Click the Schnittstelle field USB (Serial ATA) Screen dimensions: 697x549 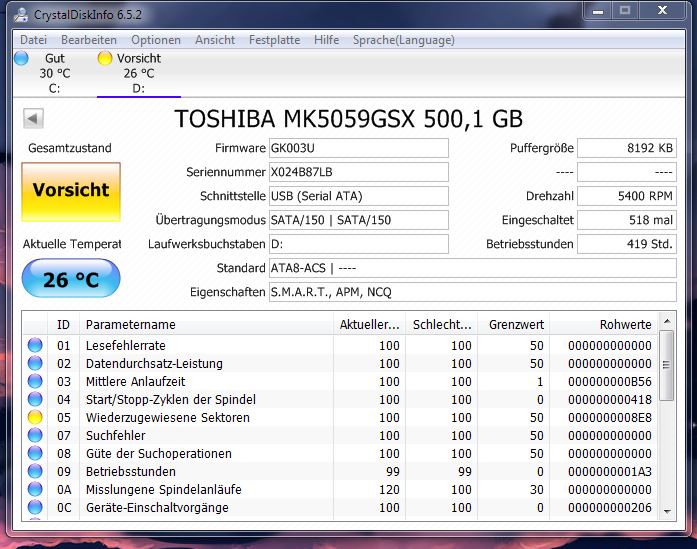(359, 196)
